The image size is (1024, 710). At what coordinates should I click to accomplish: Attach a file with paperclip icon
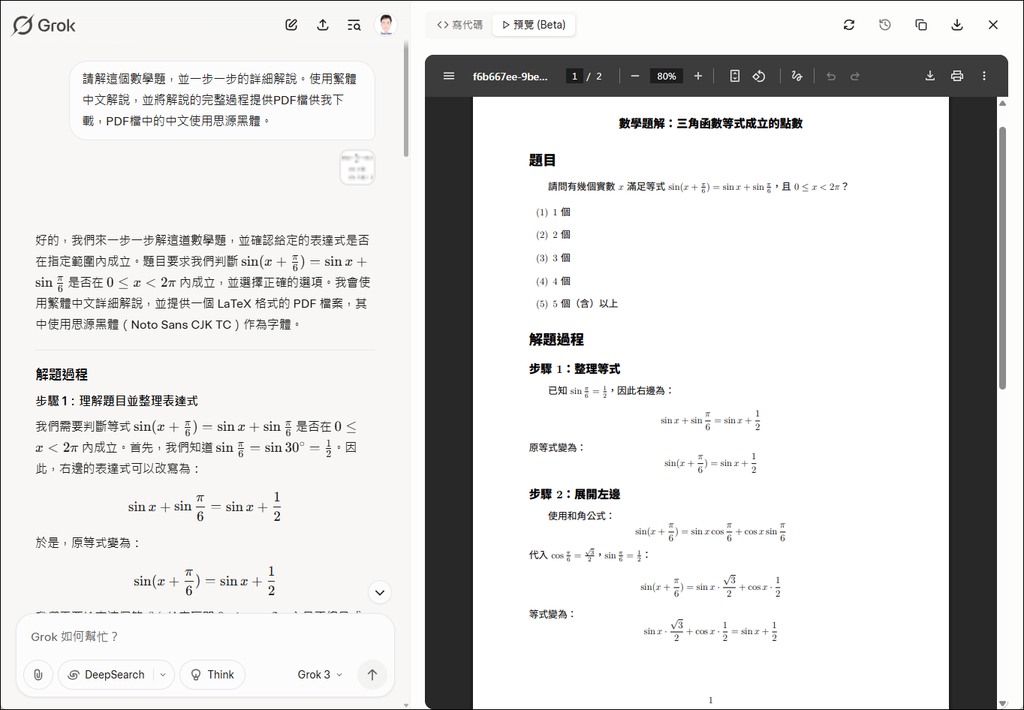point(38,675)
